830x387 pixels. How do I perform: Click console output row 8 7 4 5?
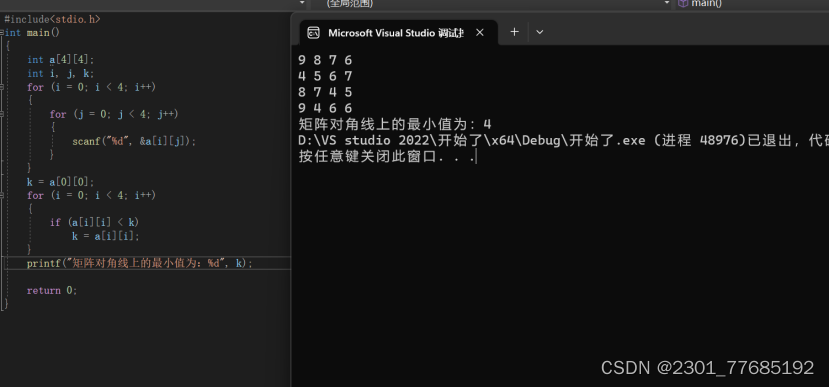(x=325, y=92)
